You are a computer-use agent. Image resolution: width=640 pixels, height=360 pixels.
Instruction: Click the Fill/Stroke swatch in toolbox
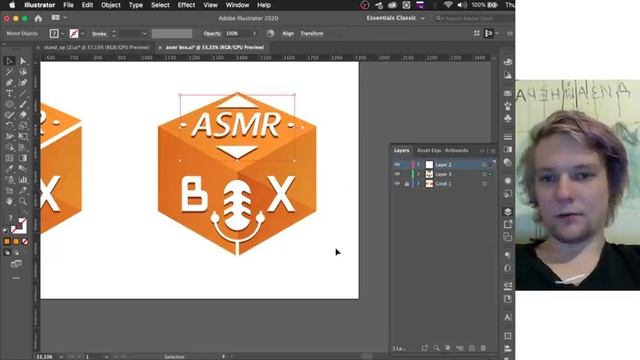pyautogui.click(x=18, y=226)
